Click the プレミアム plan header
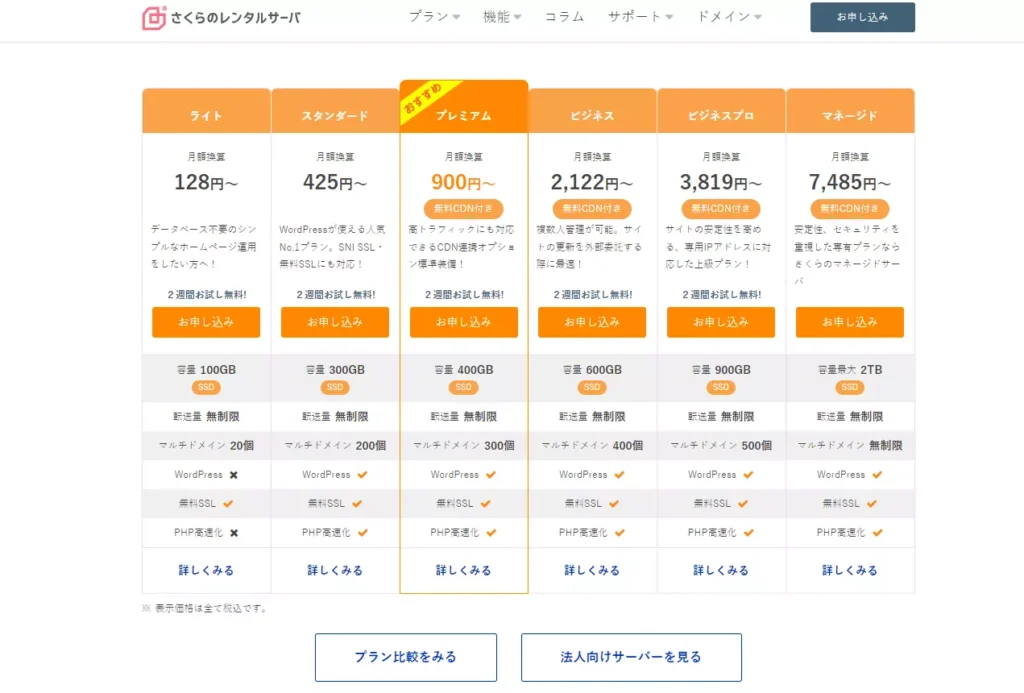The height and width of the screenshot is (693, 1024). (464, 107)
